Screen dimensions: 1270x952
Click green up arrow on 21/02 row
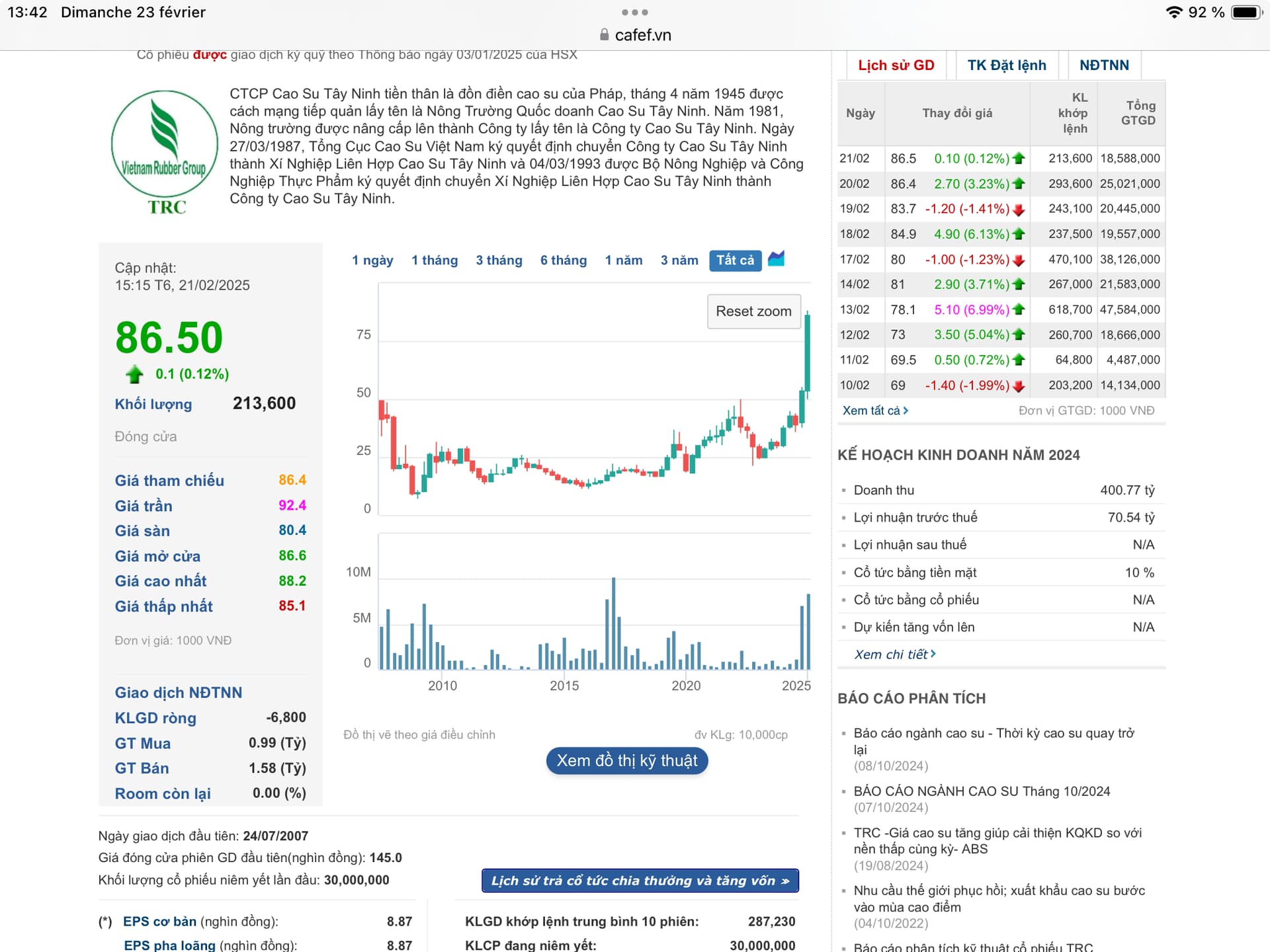1019,159
